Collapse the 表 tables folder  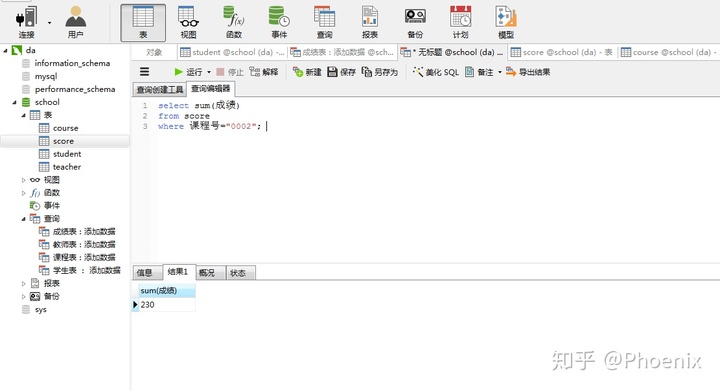[23, 115]
